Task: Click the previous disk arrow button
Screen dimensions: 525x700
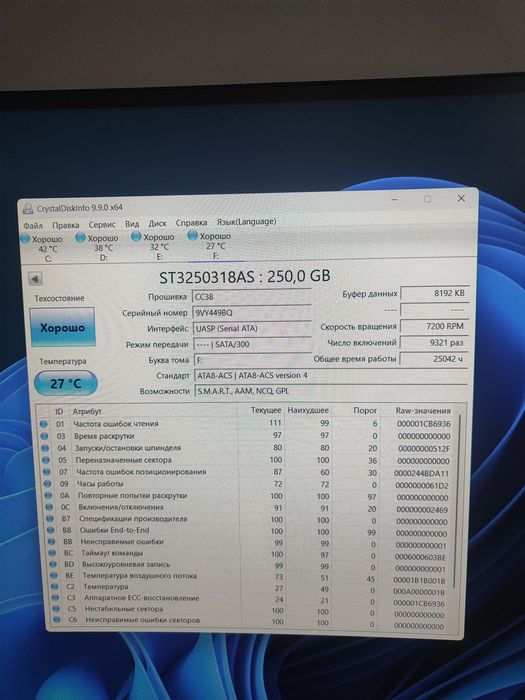Action: pyautogui.click(x=35, y=279)
